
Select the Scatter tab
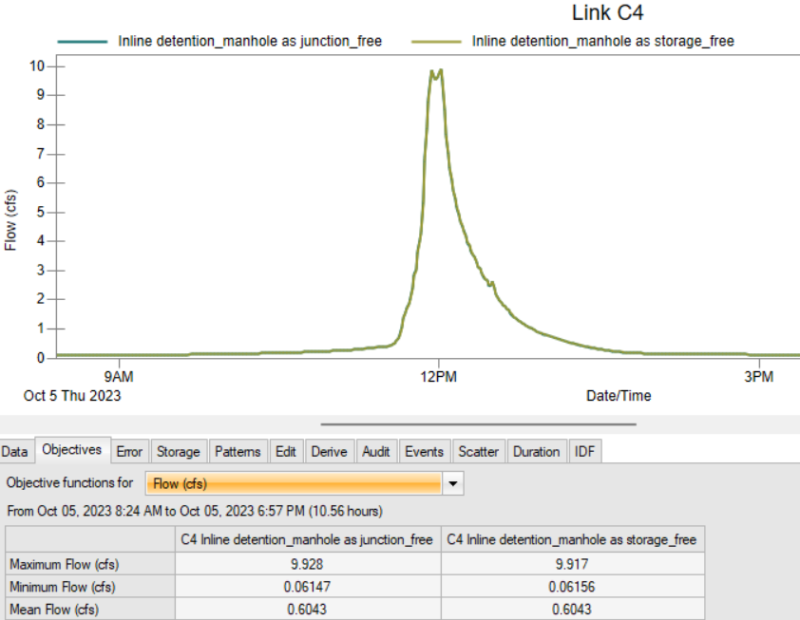point(478,452)
